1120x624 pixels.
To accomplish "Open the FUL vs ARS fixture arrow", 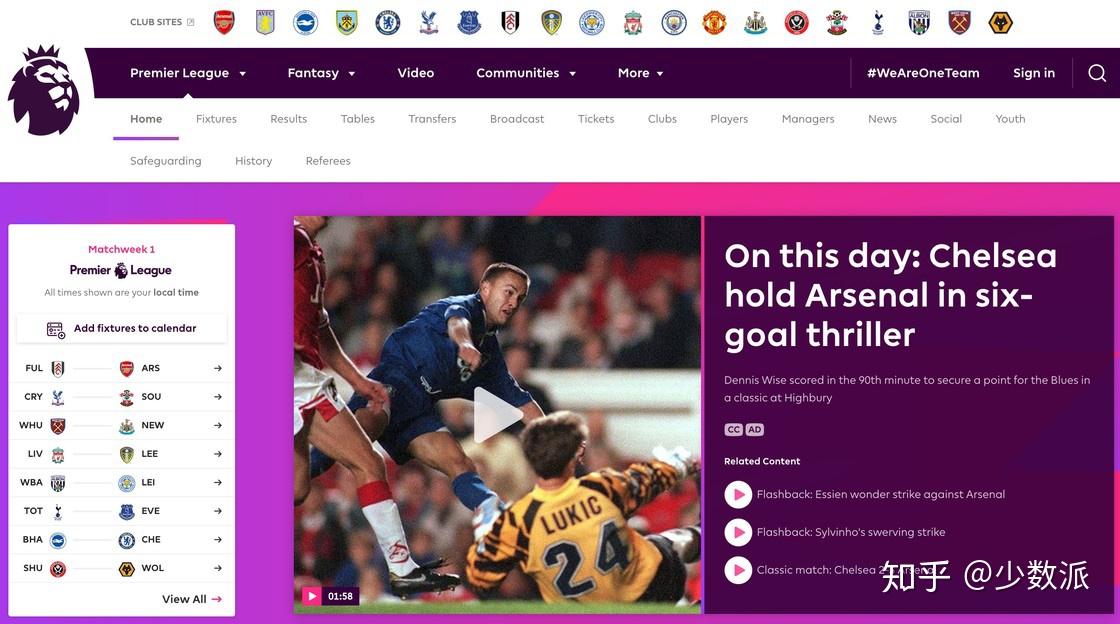I will (x=218, y=368).
